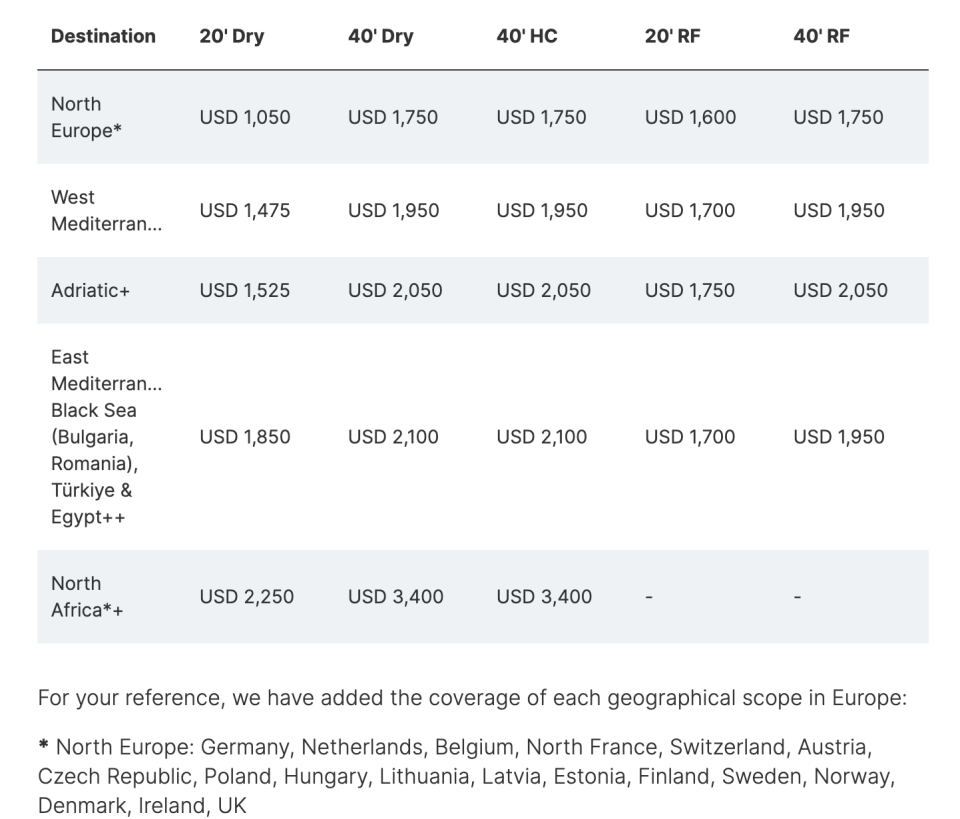Screen dimensions: 960x819
Task: Click the truncated West Mediterranean destination cell
Action: point(106,210)
